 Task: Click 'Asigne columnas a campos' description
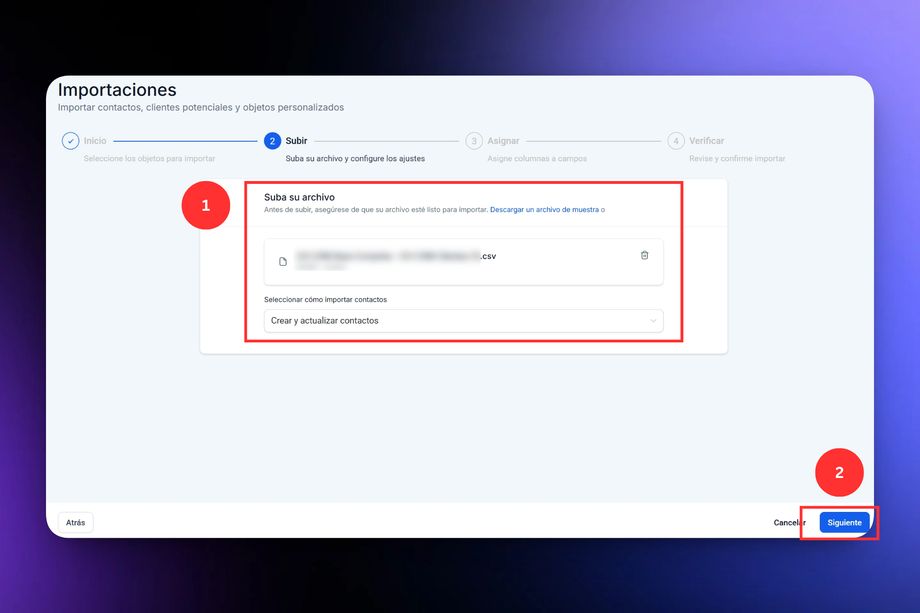537,158
